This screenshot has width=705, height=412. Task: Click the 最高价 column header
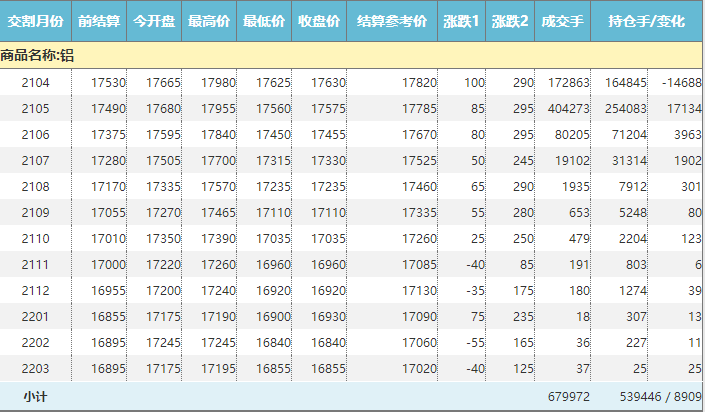(209, 21)
